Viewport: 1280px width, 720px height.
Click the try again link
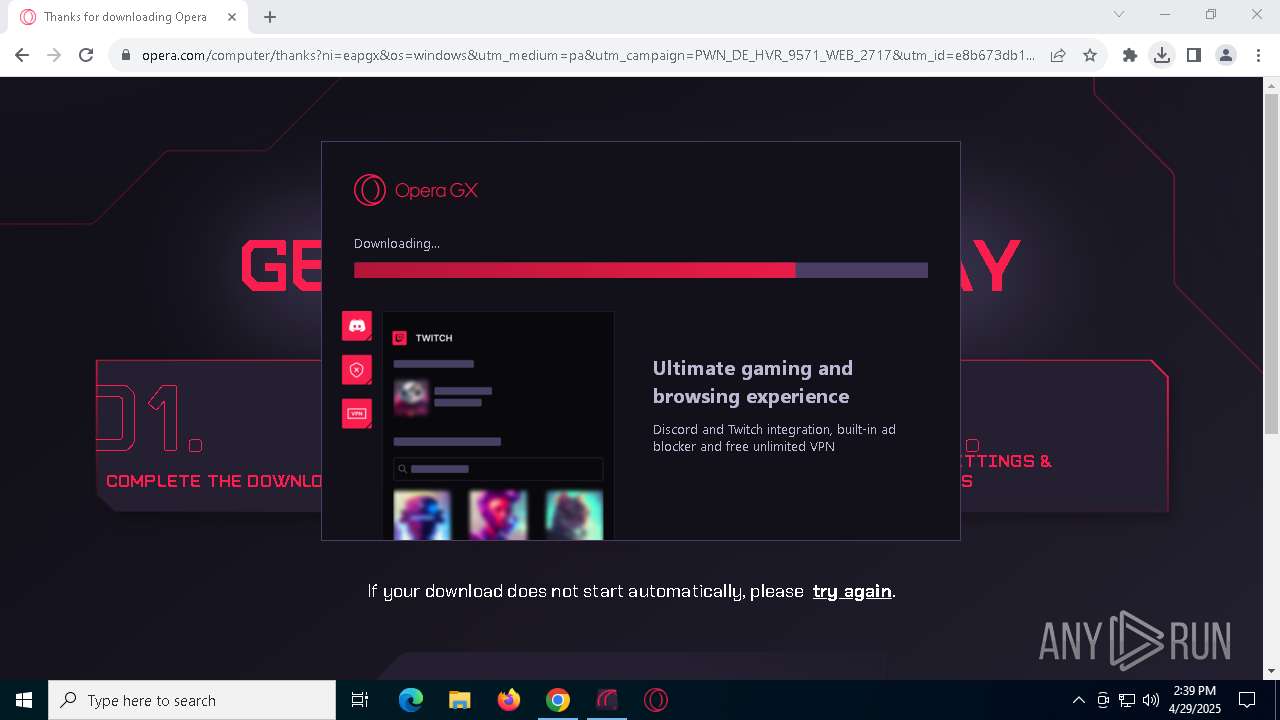(852, 591)
